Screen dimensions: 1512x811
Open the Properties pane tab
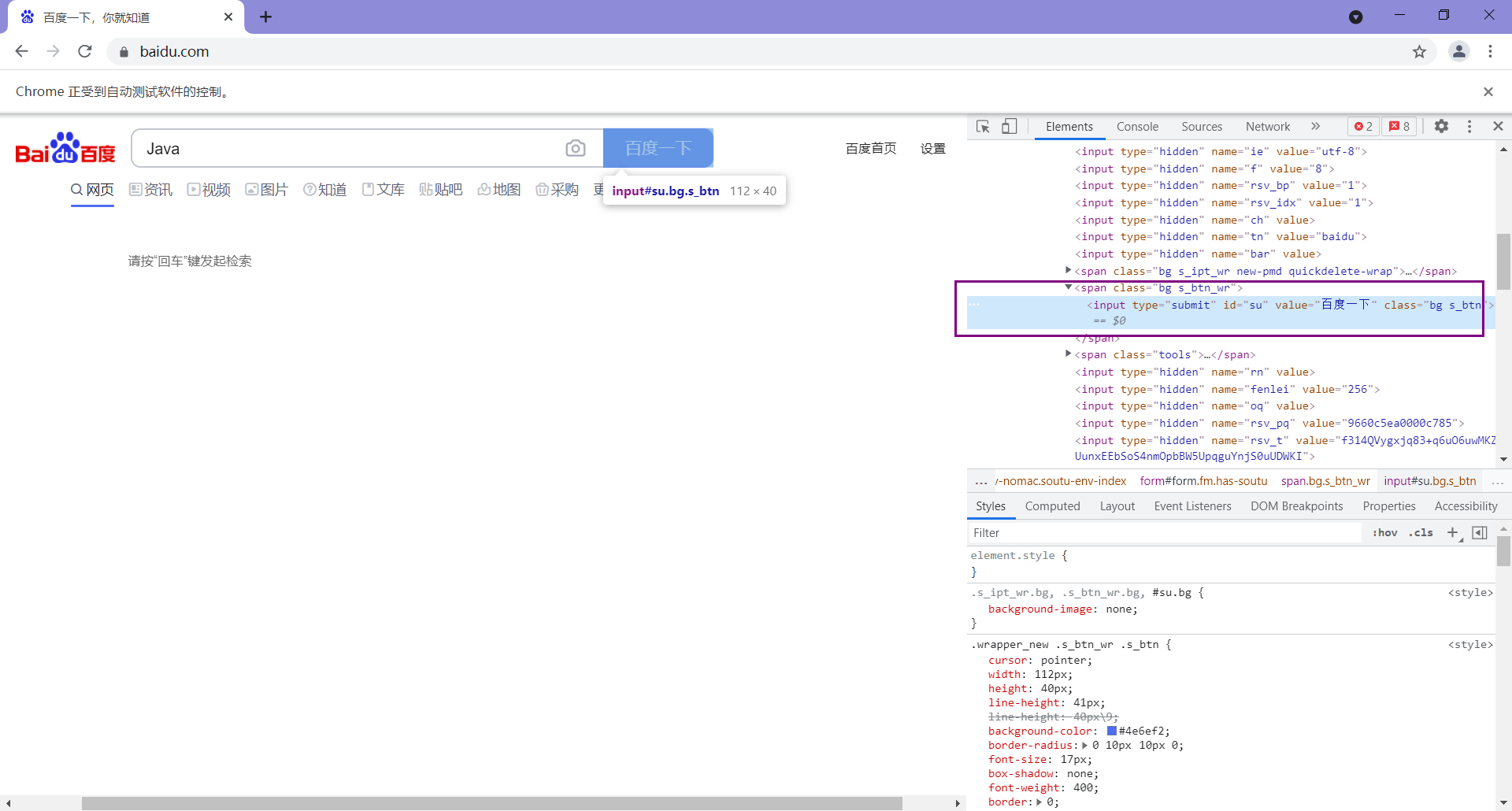point(1389,506)
